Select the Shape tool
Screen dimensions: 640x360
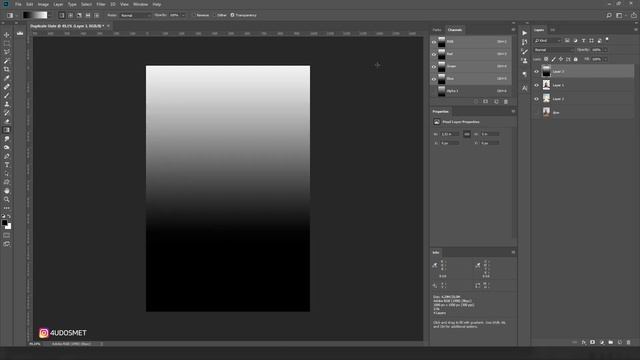point(7,182)
